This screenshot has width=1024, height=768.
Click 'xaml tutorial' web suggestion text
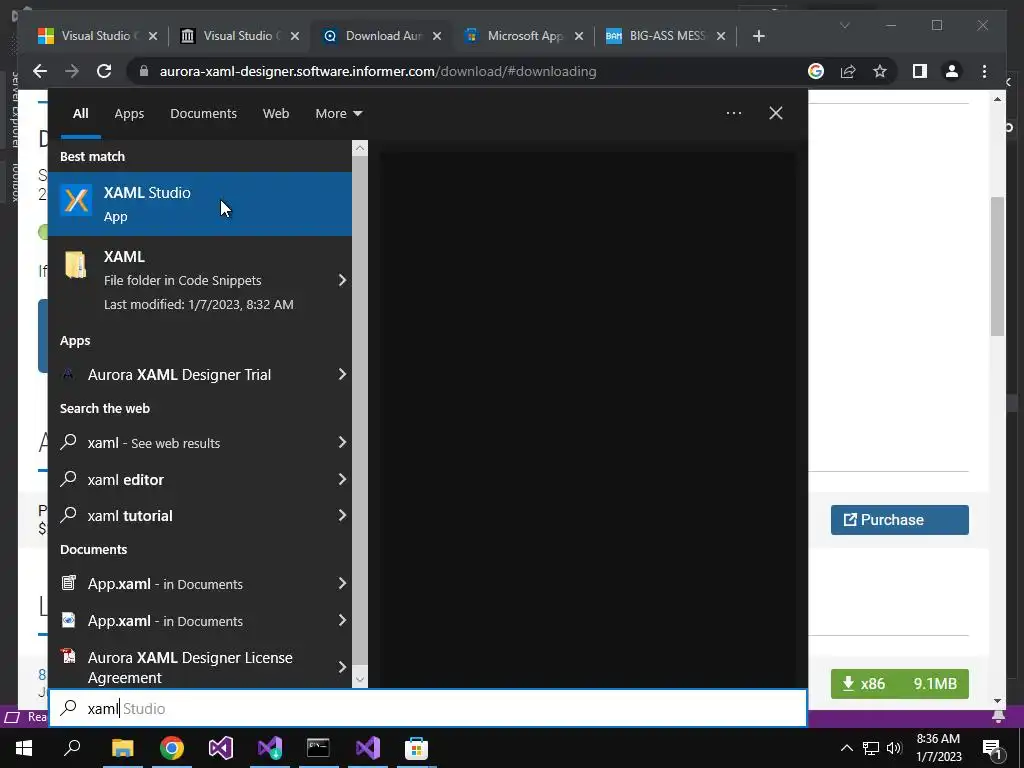[130, 515]
